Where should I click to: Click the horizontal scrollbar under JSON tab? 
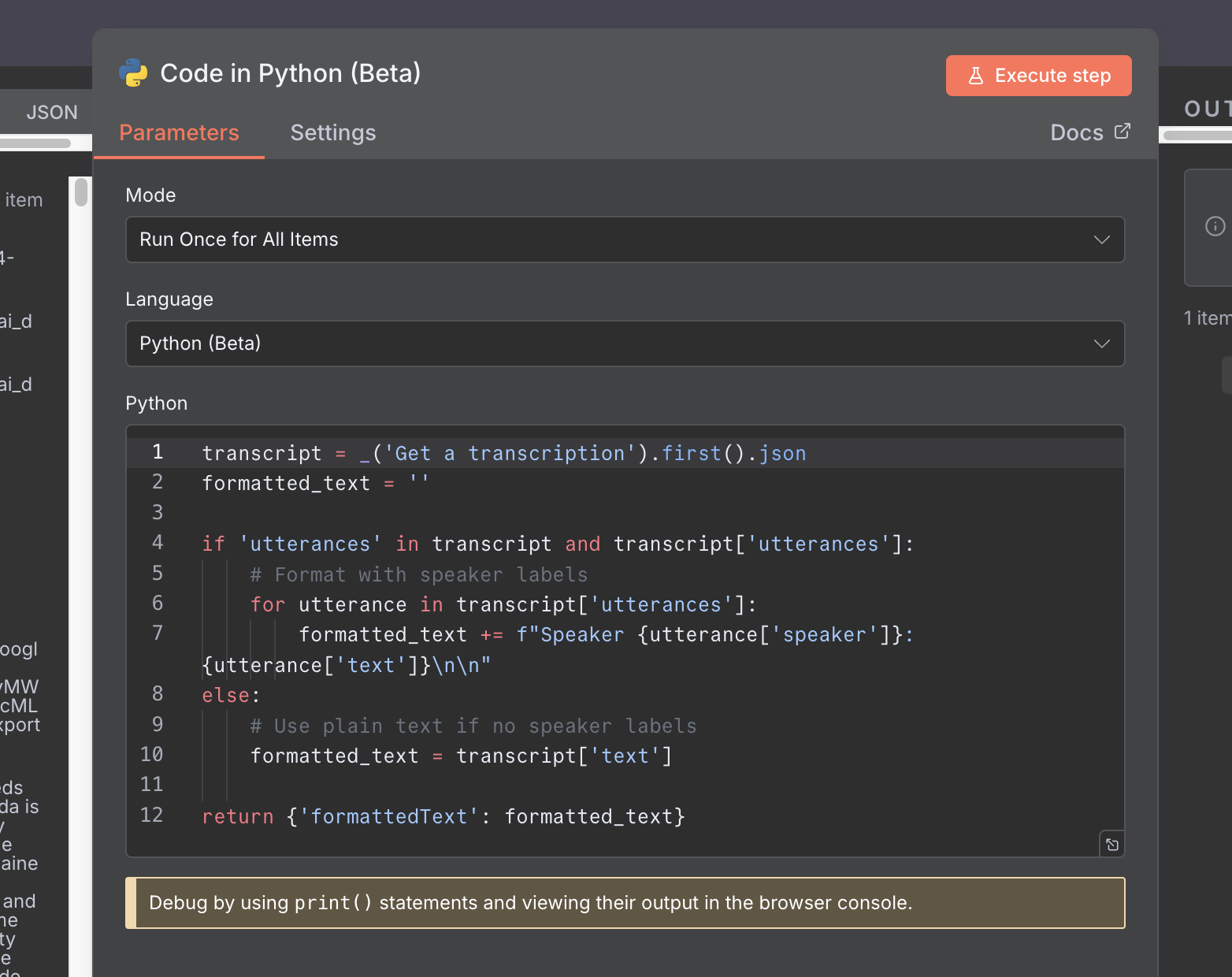[x=35, y=143]
